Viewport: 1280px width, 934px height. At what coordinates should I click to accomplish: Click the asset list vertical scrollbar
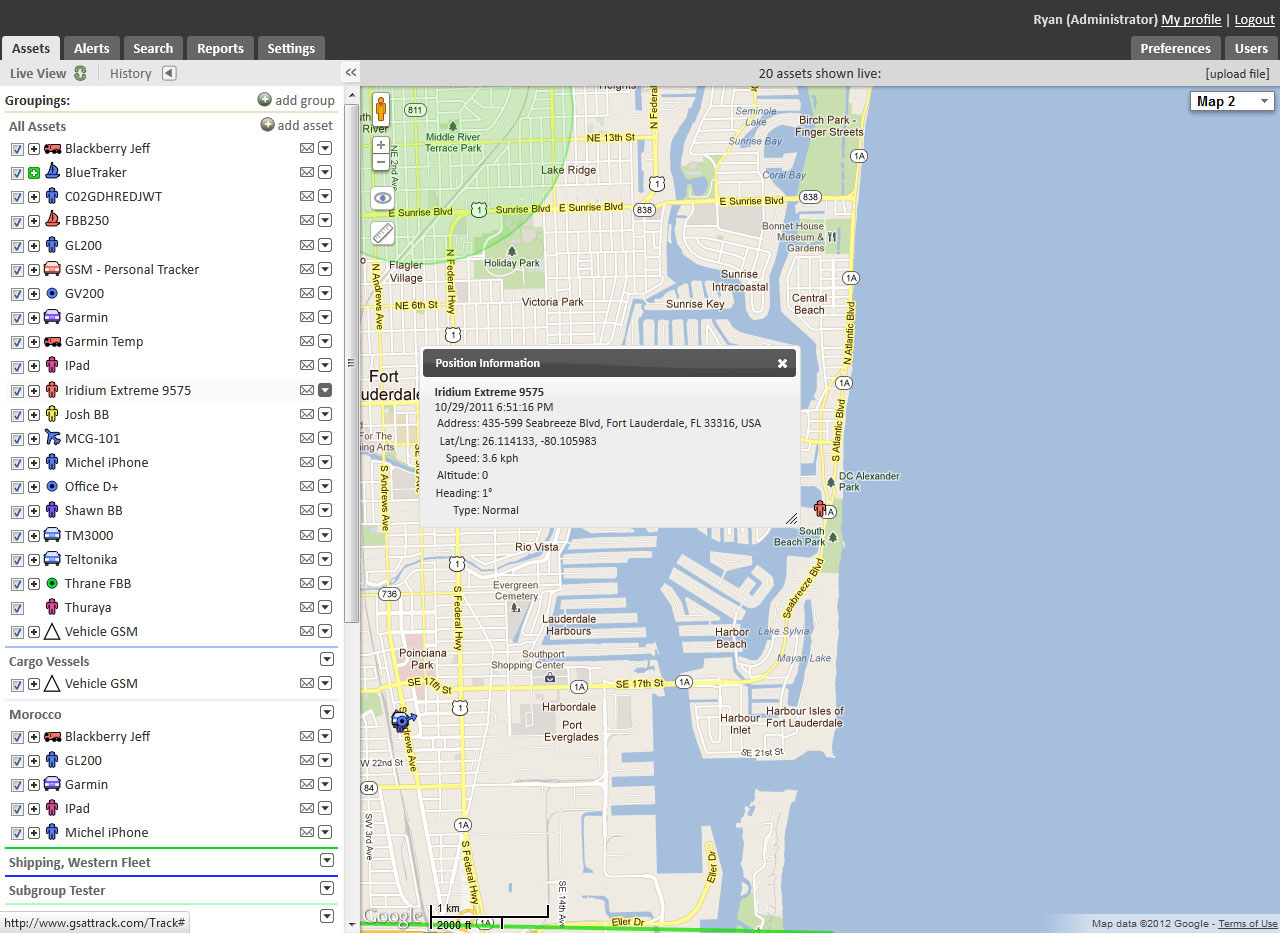tap(351, 360)
